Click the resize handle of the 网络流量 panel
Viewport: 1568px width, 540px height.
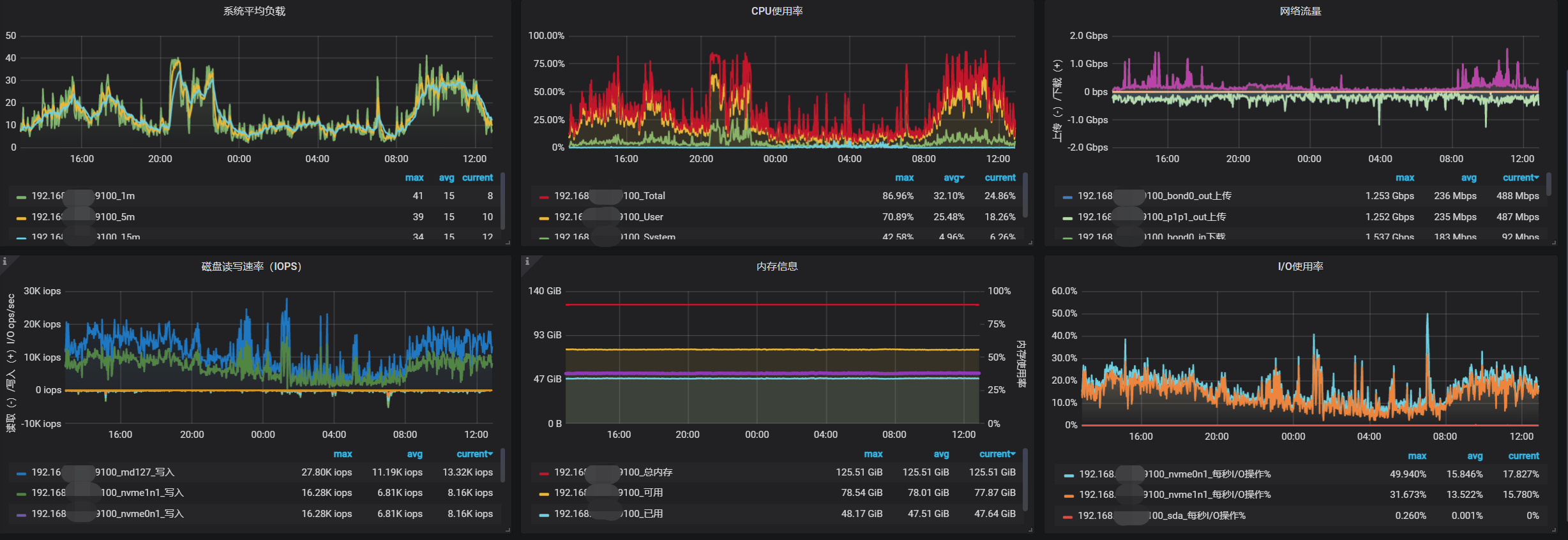tap(1553, 243)
